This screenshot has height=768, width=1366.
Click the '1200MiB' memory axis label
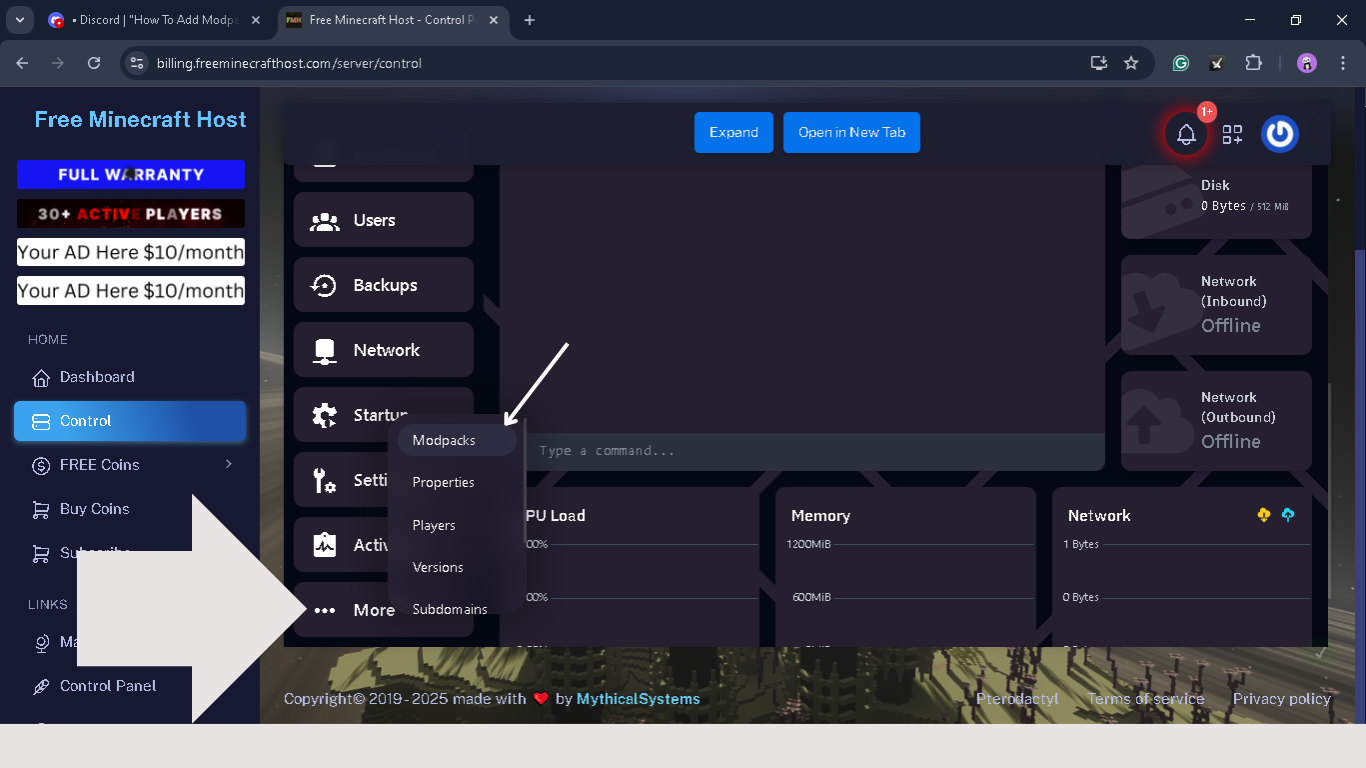click(809, 544)
